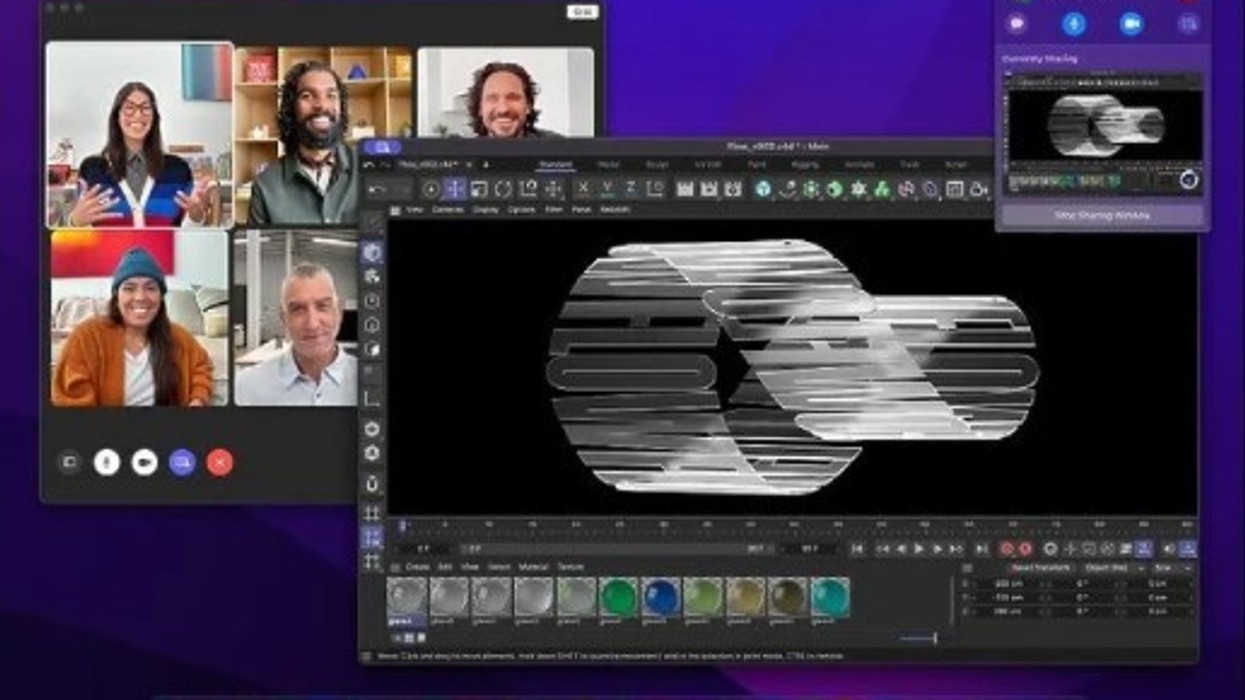Viewport: 1245px width, 700px height.
Task: Click purple sharing indicator pill on Cinema 4D window
Action: click(382, 147)
